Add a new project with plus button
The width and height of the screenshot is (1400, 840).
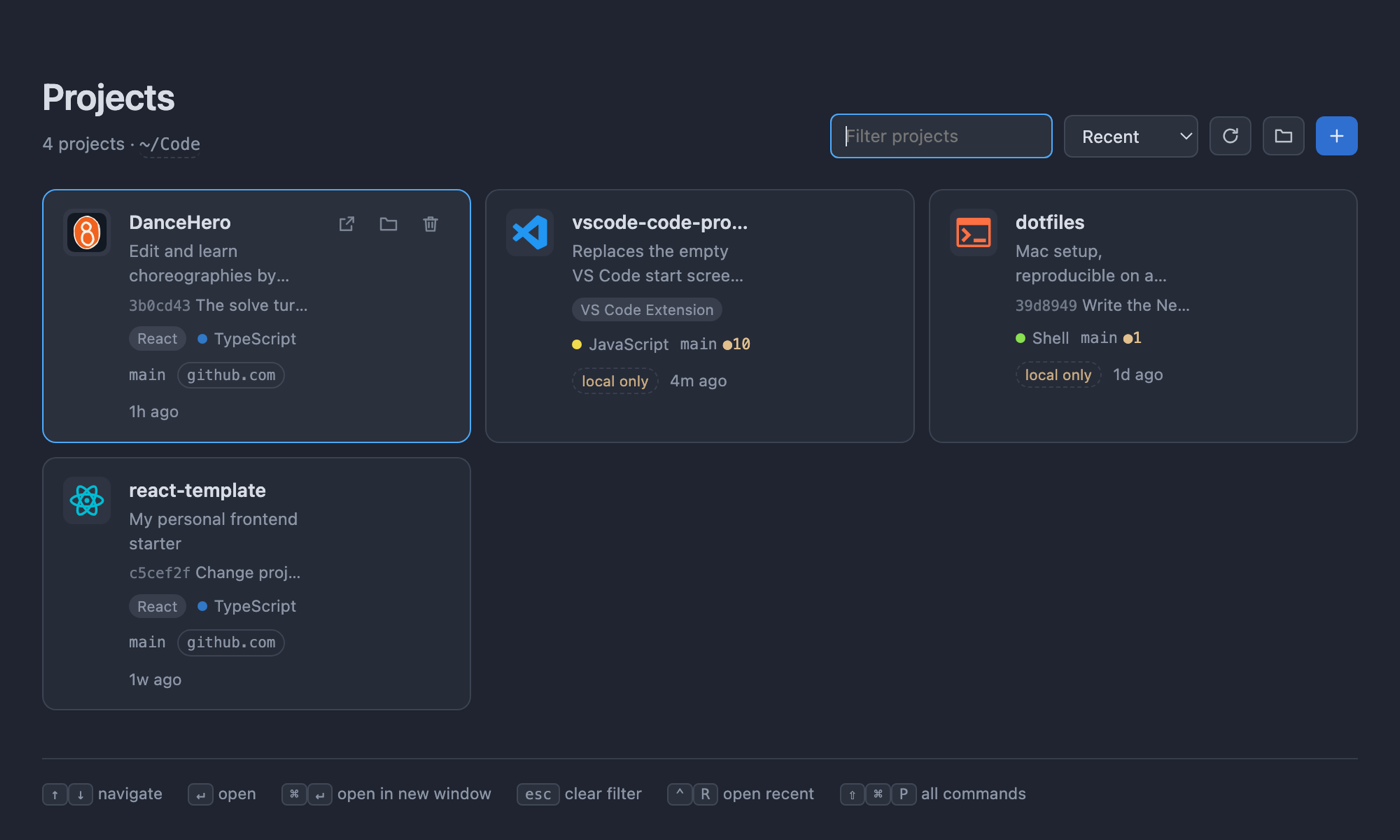[1337, 136]
